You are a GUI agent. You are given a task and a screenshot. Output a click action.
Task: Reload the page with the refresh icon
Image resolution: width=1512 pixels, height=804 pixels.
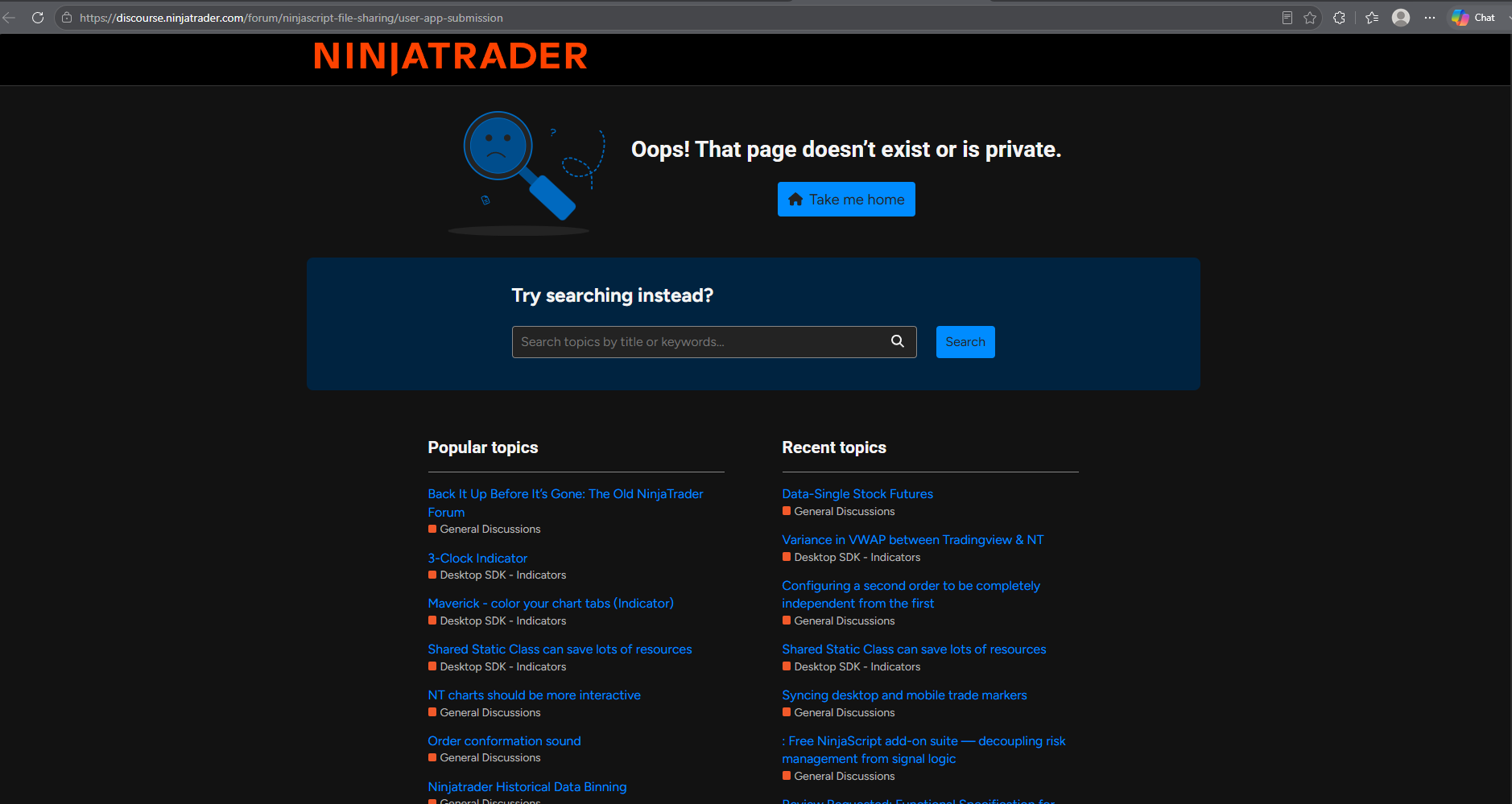tap(38, 18)
